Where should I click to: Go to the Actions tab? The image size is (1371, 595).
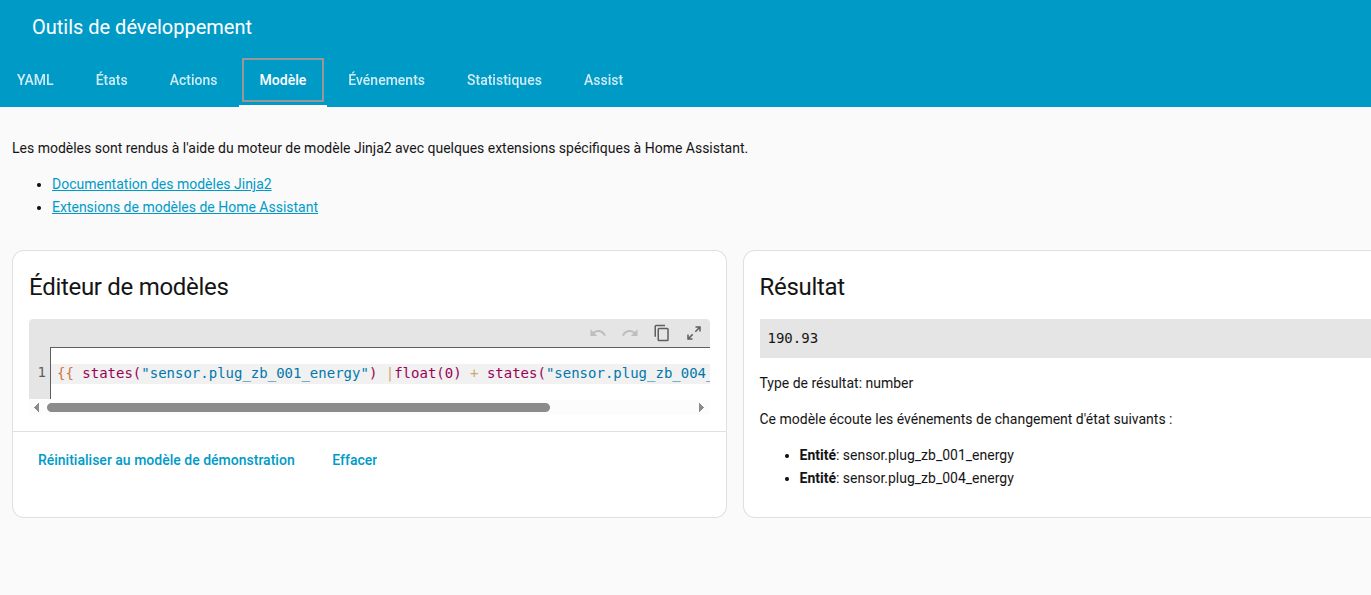pos(193,80)
